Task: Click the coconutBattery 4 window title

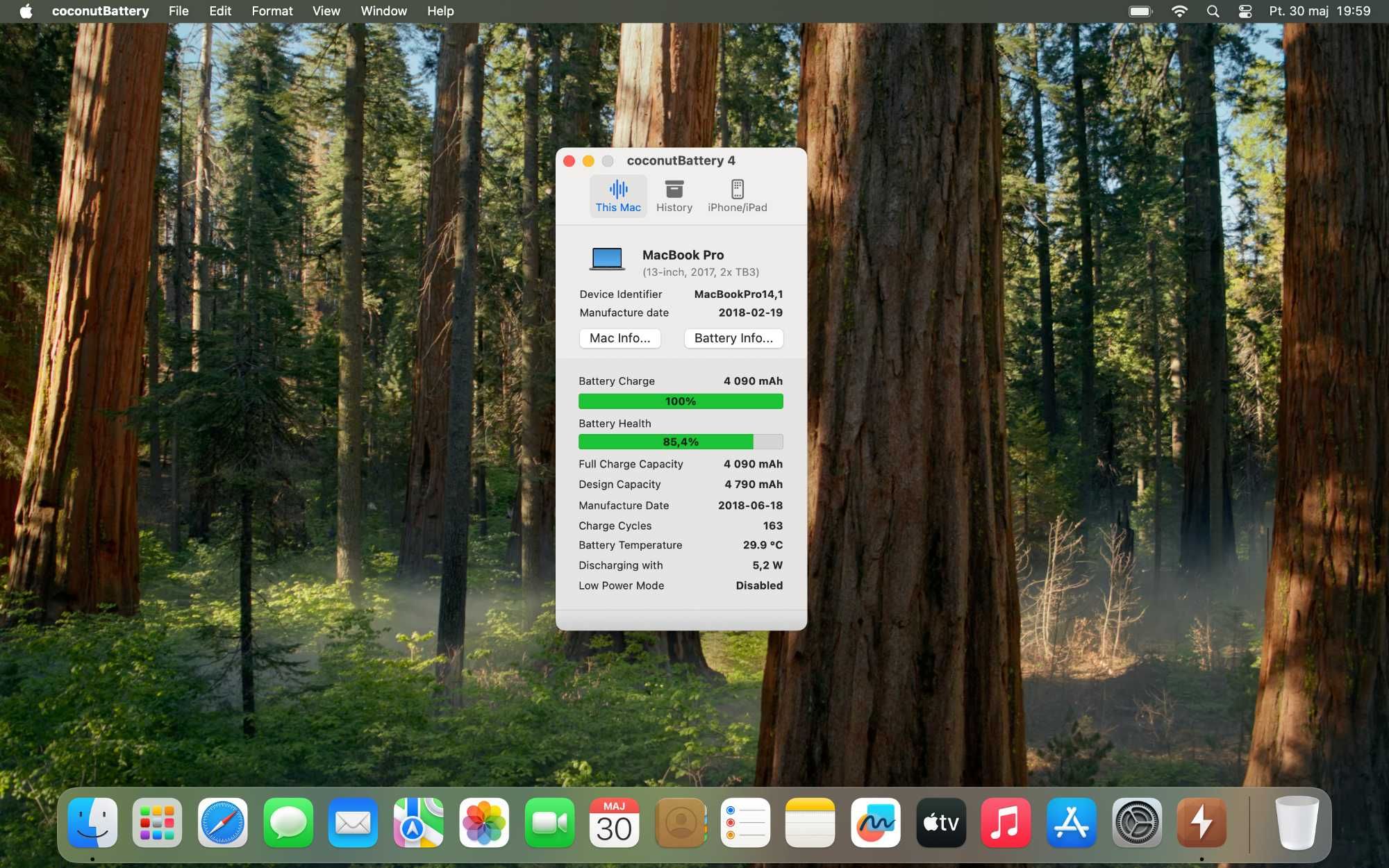Action: pyautogui.click(x=681, y=161)
